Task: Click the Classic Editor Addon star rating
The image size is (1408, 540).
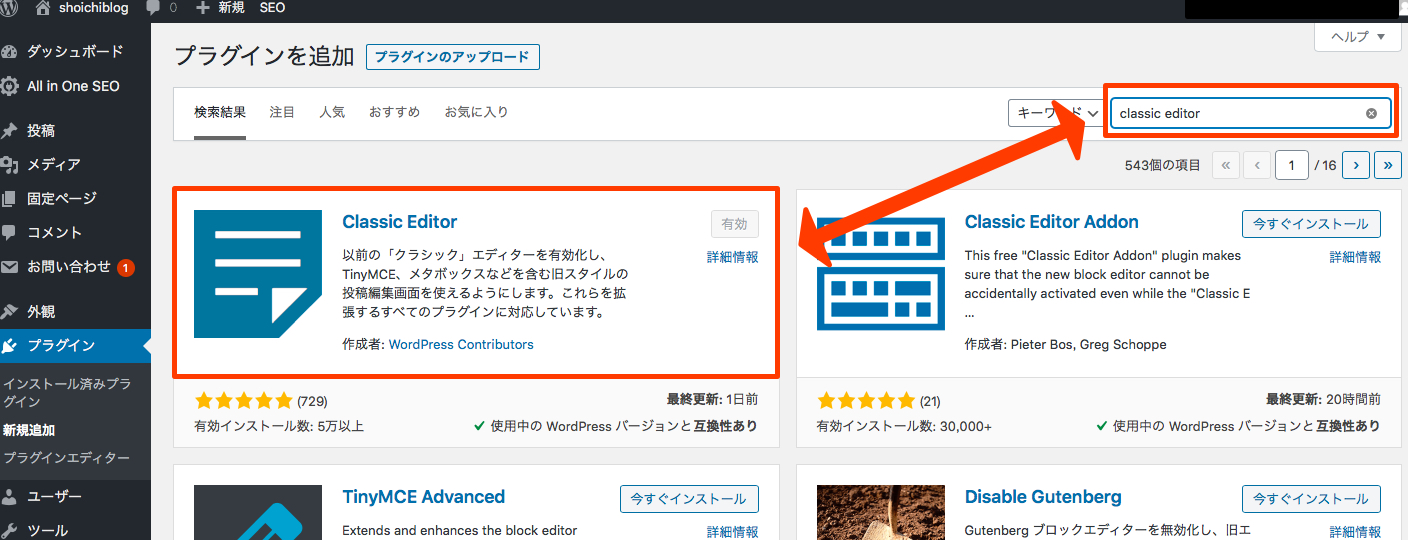Action: click(866, 401)
